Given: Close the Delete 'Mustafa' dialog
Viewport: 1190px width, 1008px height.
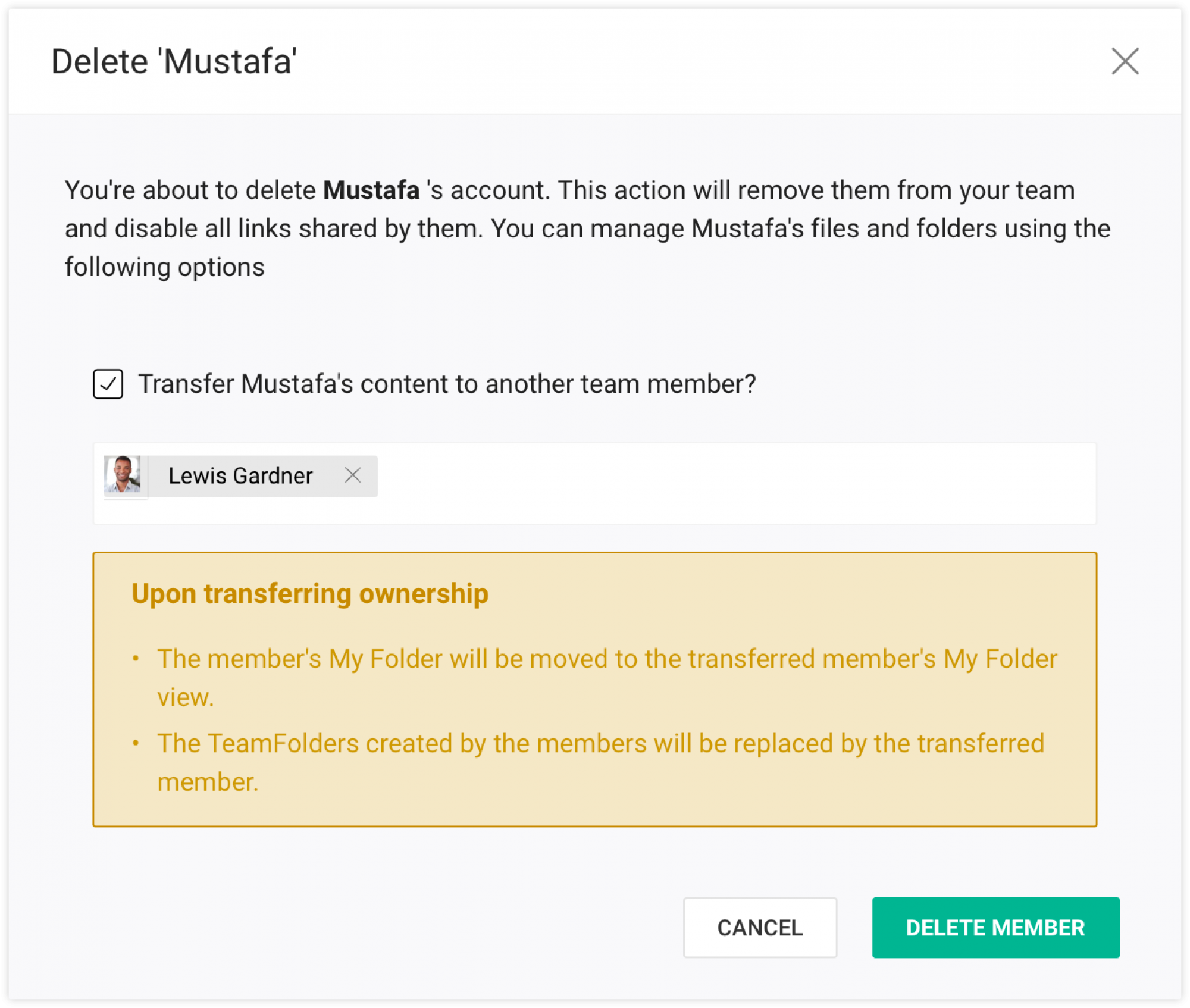Looking at the screenshot, I should click(1125, 61).
